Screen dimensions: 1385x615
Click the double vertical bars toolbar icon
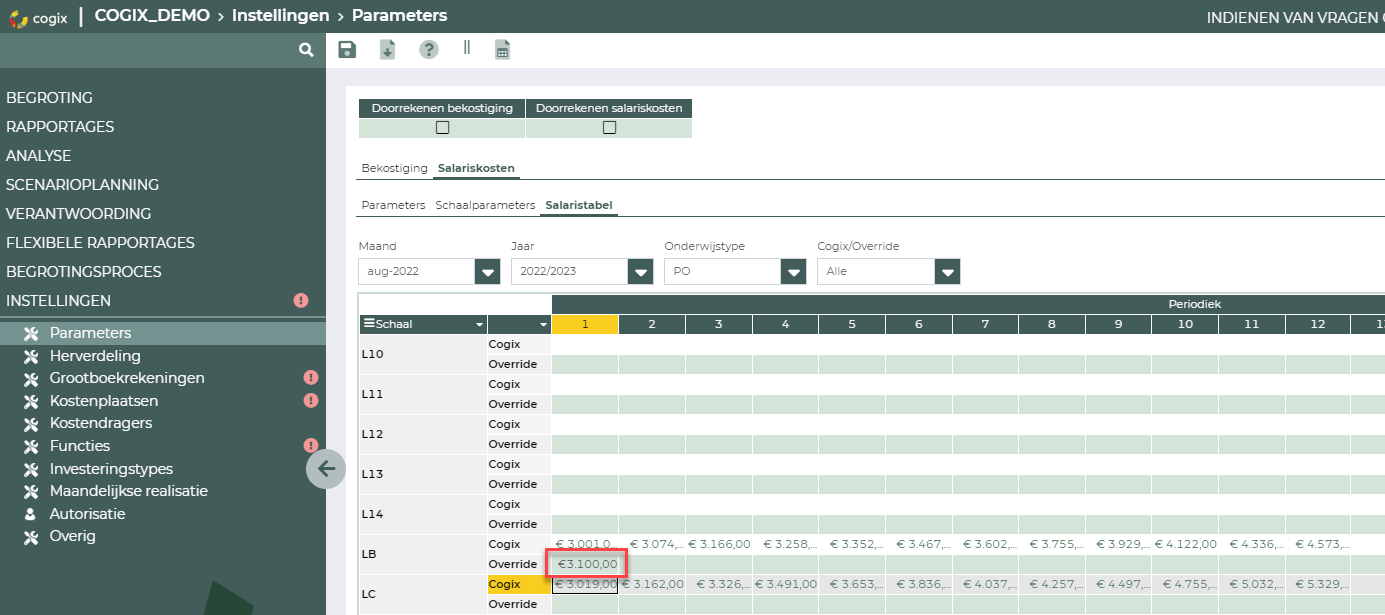point(466,47)
